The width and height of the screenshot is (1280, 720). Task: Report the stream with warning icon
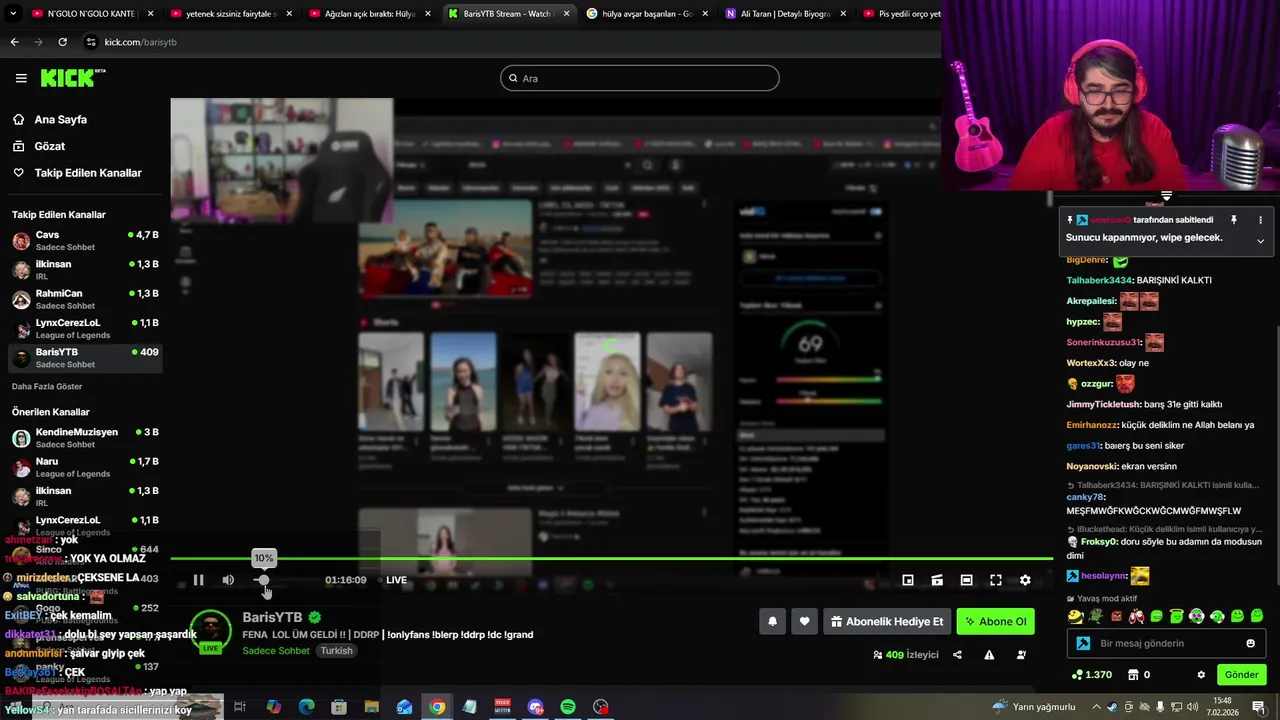pyautogui.click(x=989, y=655)
